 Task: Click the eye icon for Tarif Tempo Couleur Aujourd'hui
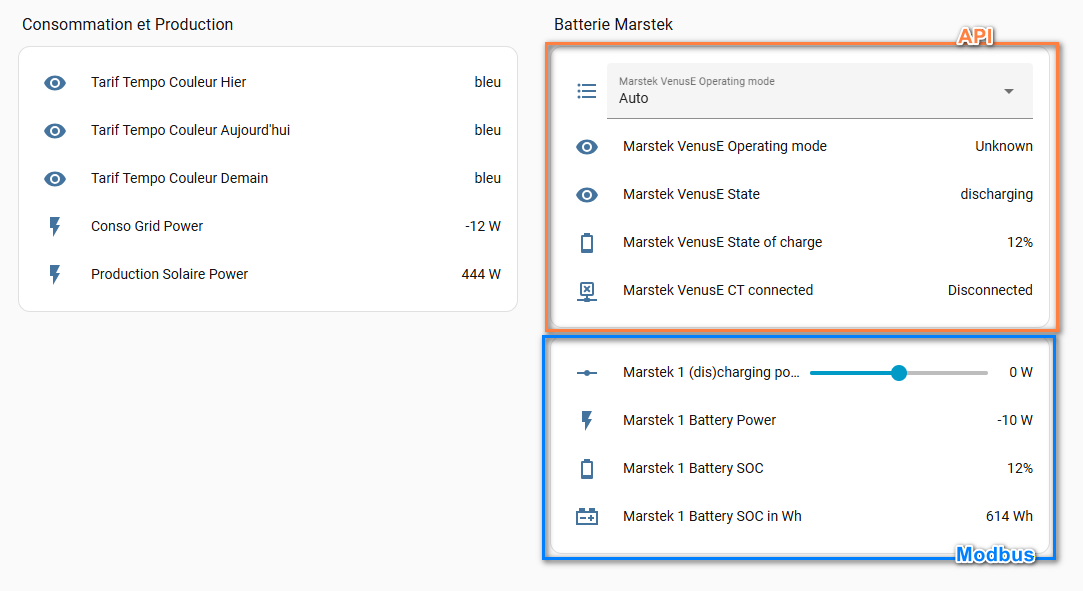[55, 131]
